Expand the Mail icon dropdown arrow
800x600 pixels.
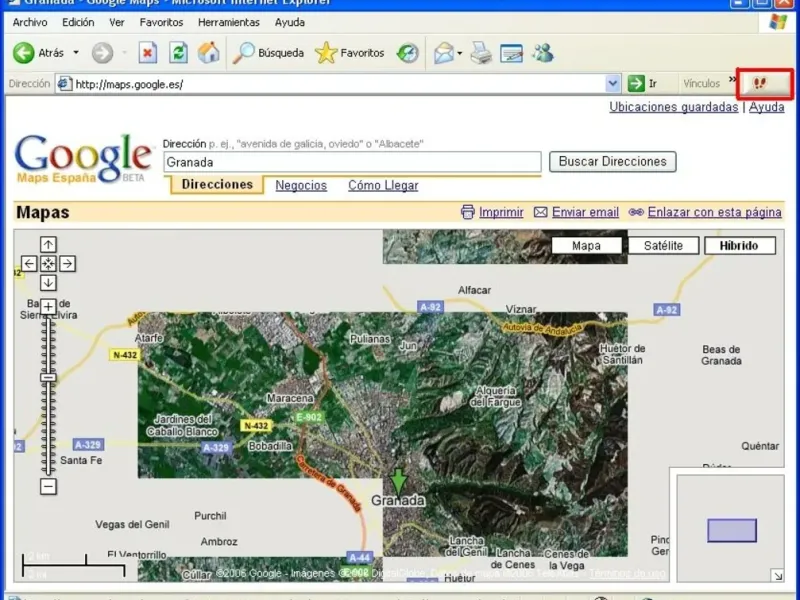(x=460, y=53)
